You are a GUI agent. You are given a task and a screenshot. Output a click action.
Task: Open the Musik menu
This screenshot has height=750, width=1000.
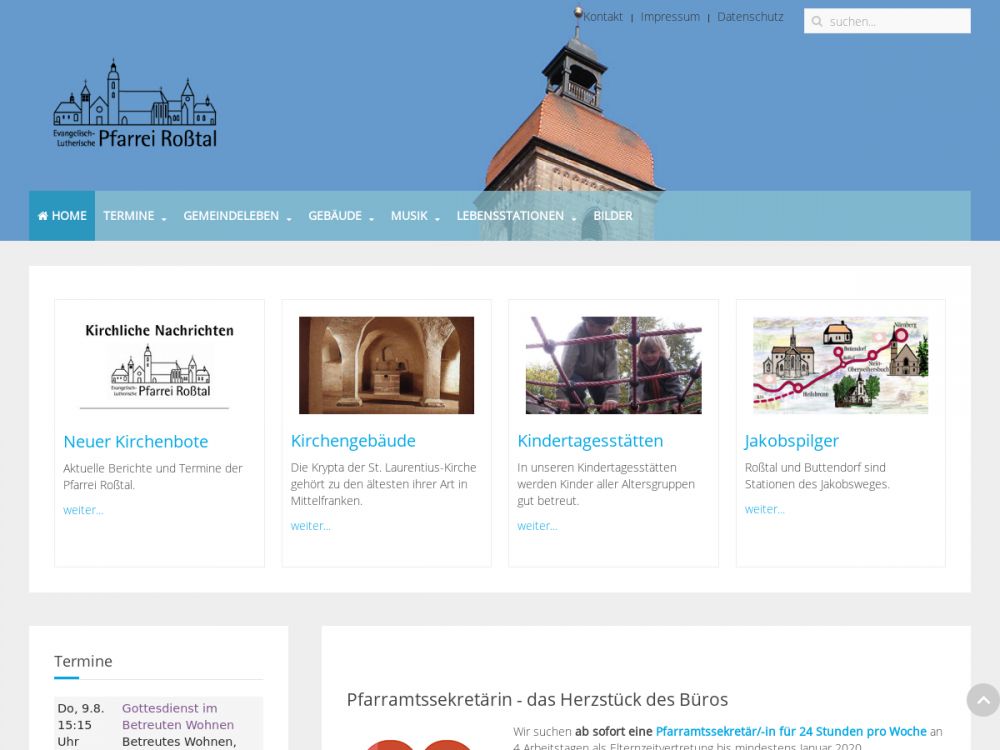click(x=415, y=216)
